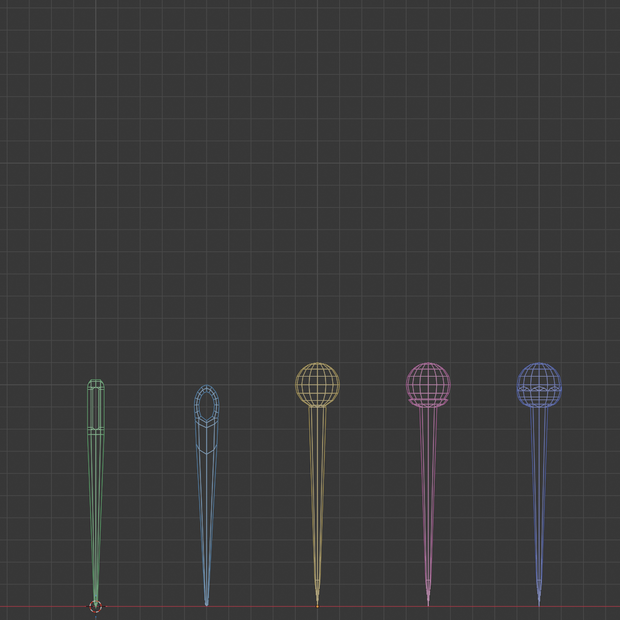The width and height of the screenshot is (620, 620).
Task: Select the green wireframe needle
Action: [x=96, y=490]
